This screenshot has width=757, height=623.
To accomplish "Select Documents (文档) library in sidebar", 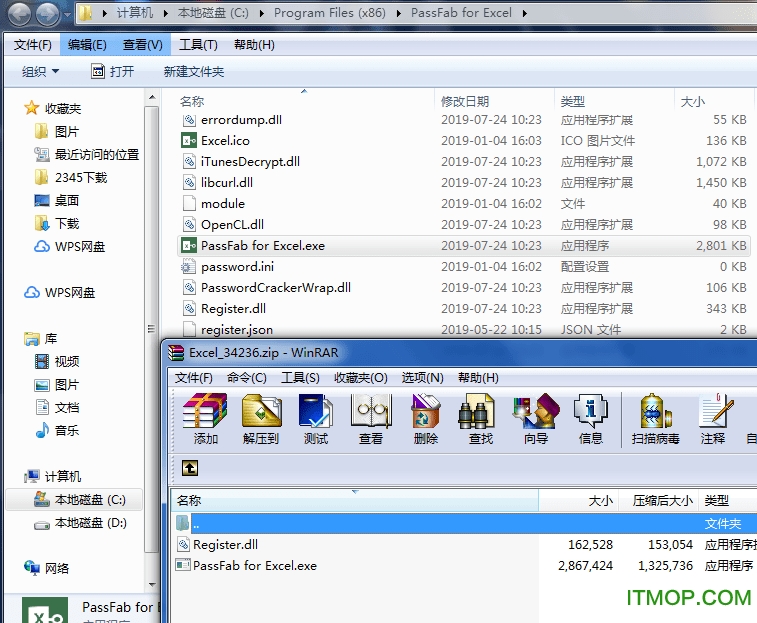I will pyautogui.click(x=57, y=408).
